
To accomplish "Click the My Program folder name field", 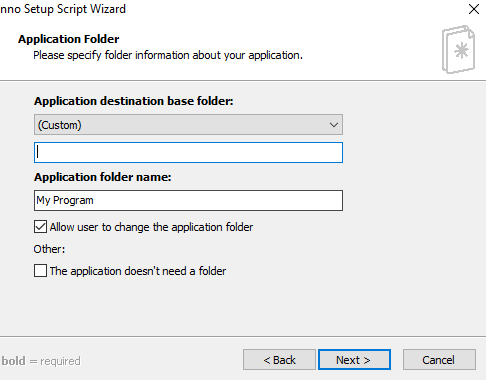I will click(188, 200).
